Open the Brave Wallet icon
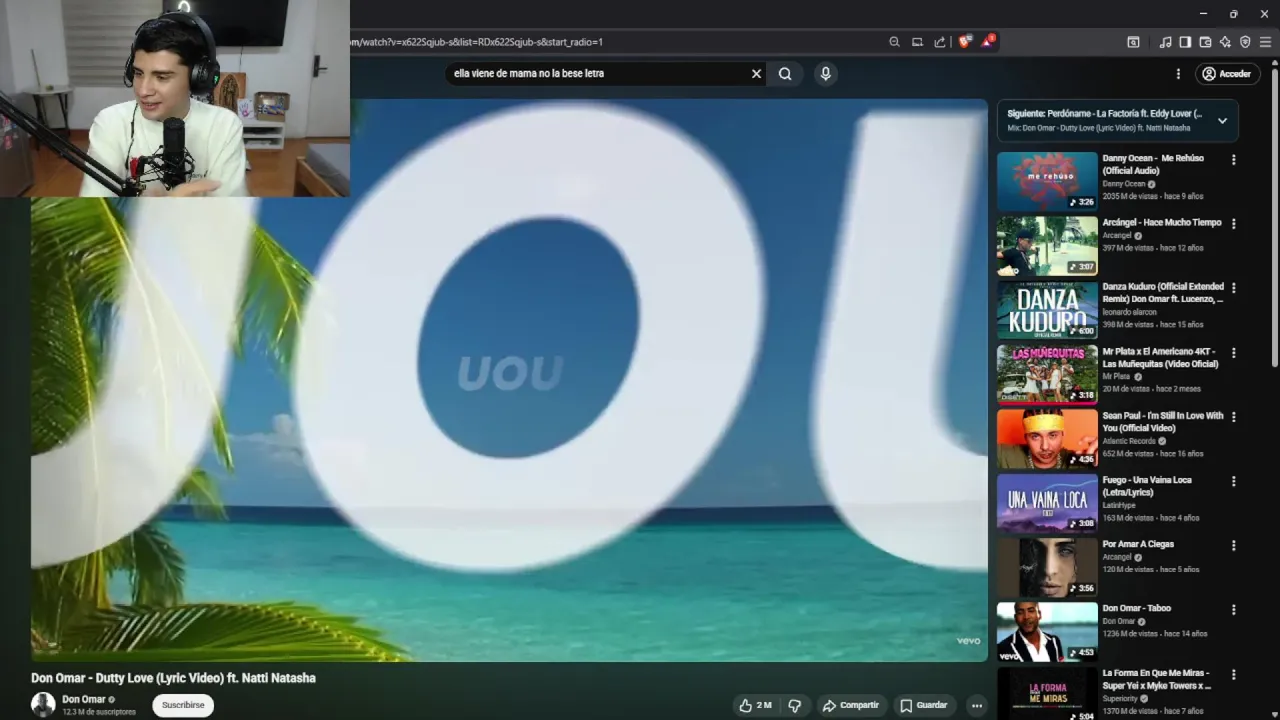 (1205, 42)
